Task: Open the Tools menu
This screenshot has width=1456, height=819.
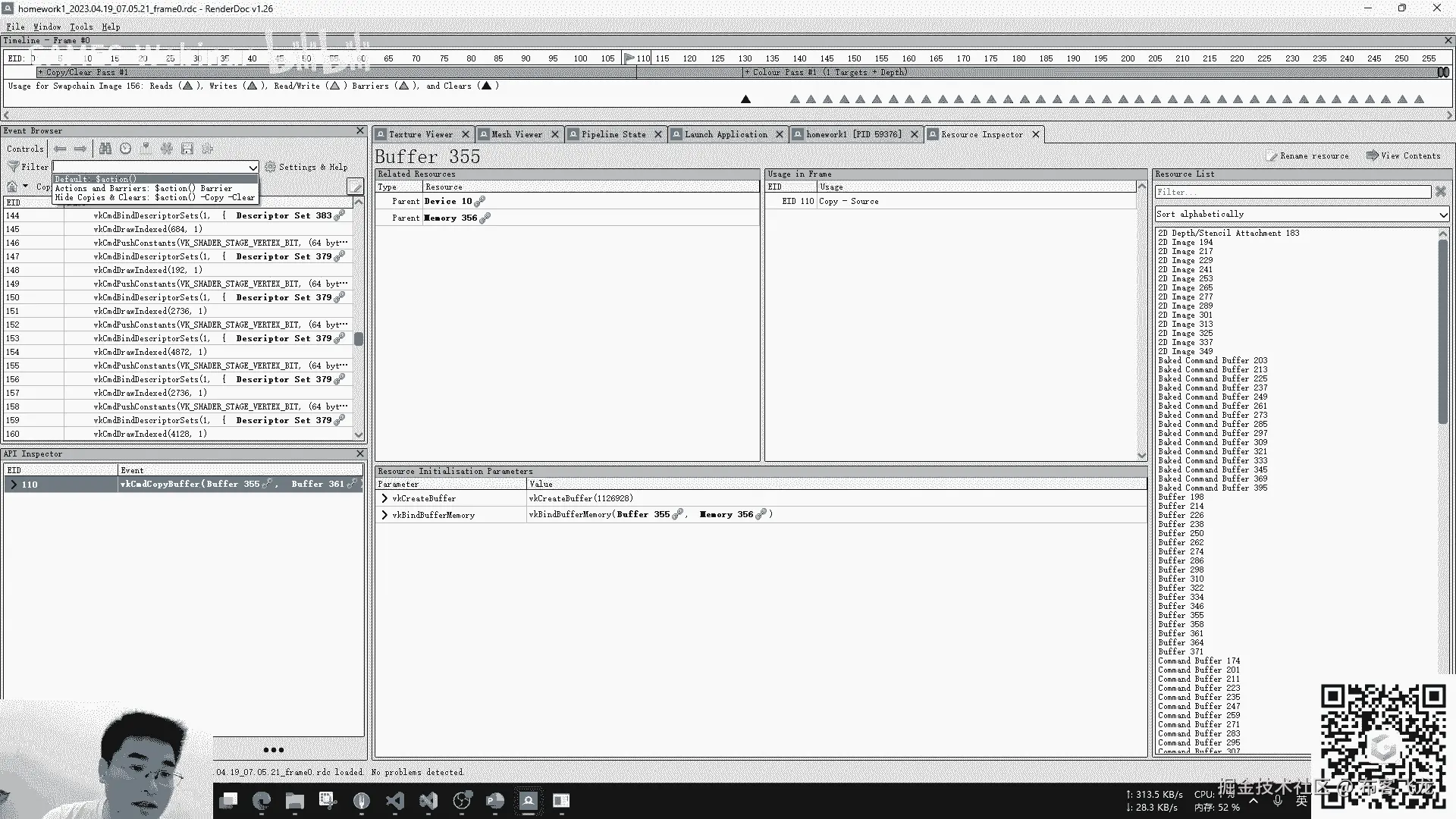Action: tap(81, 27)
